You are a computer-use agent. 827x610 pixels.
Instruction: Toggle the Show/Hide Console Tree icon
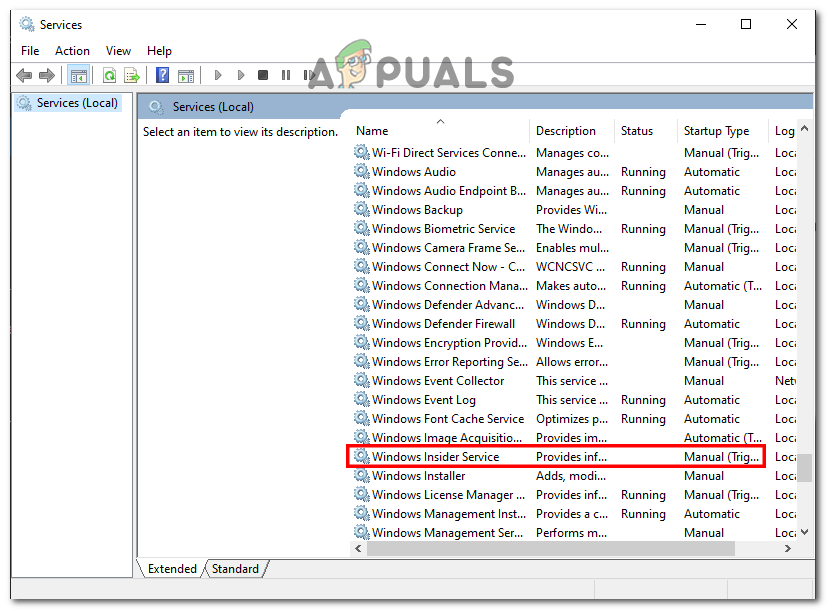pyautogui.click(x=78, y=74)
